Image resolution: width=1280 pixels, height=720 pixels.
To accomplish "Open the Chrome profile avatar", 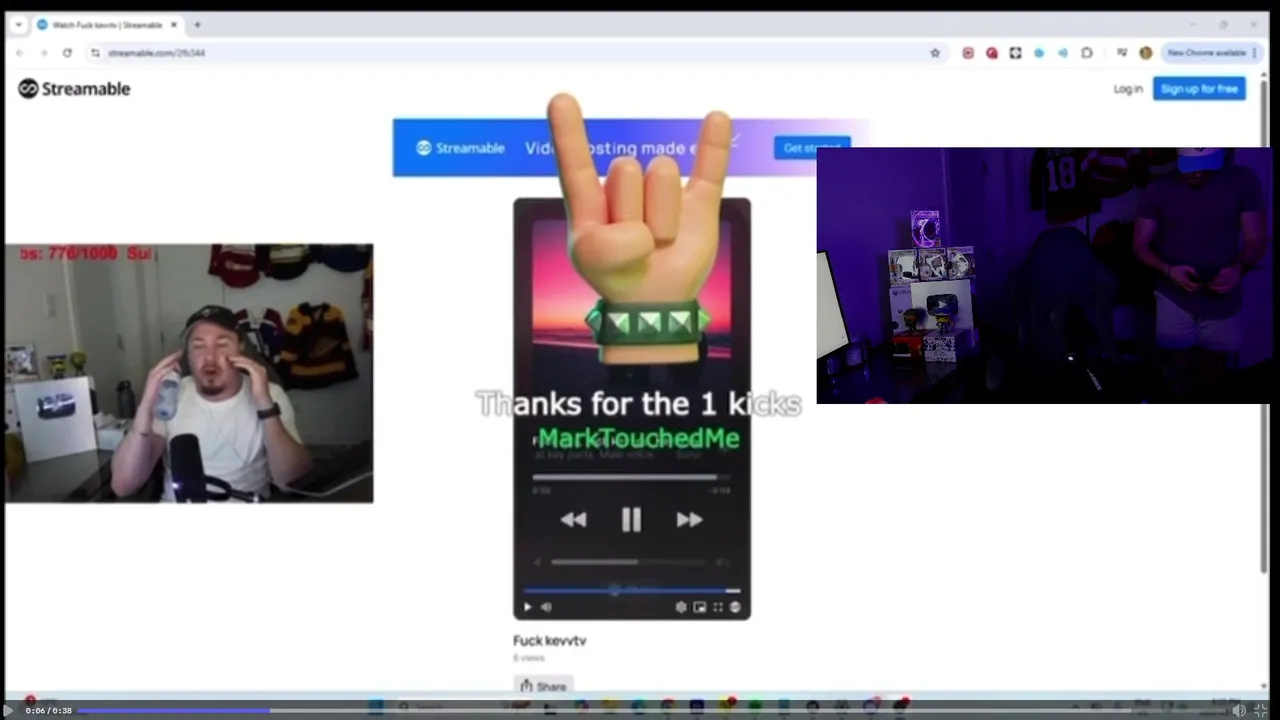I will pyautogui.click(x=1146, y=53).
